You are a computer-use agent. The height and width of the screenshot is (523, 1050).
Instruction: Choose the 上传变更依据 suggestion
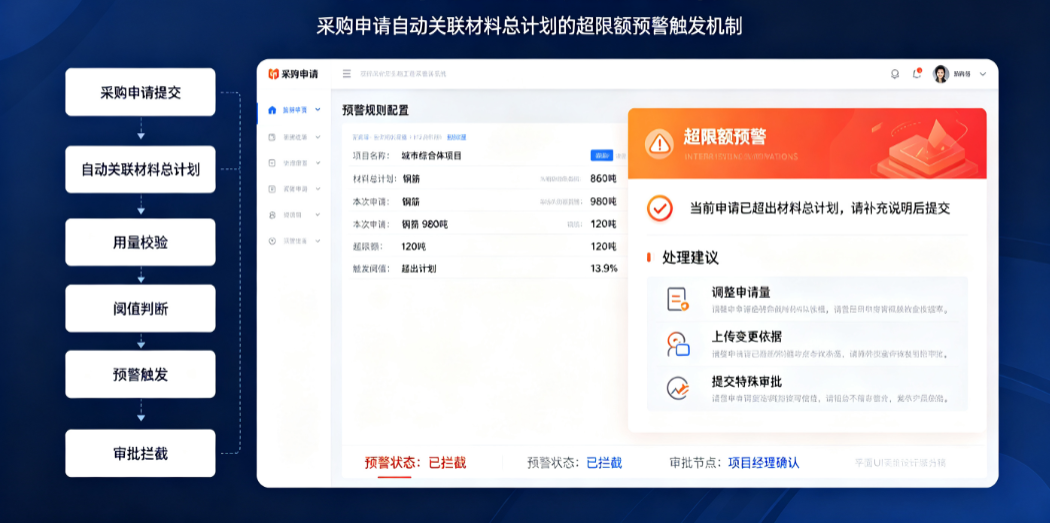[x=807, y=344]
